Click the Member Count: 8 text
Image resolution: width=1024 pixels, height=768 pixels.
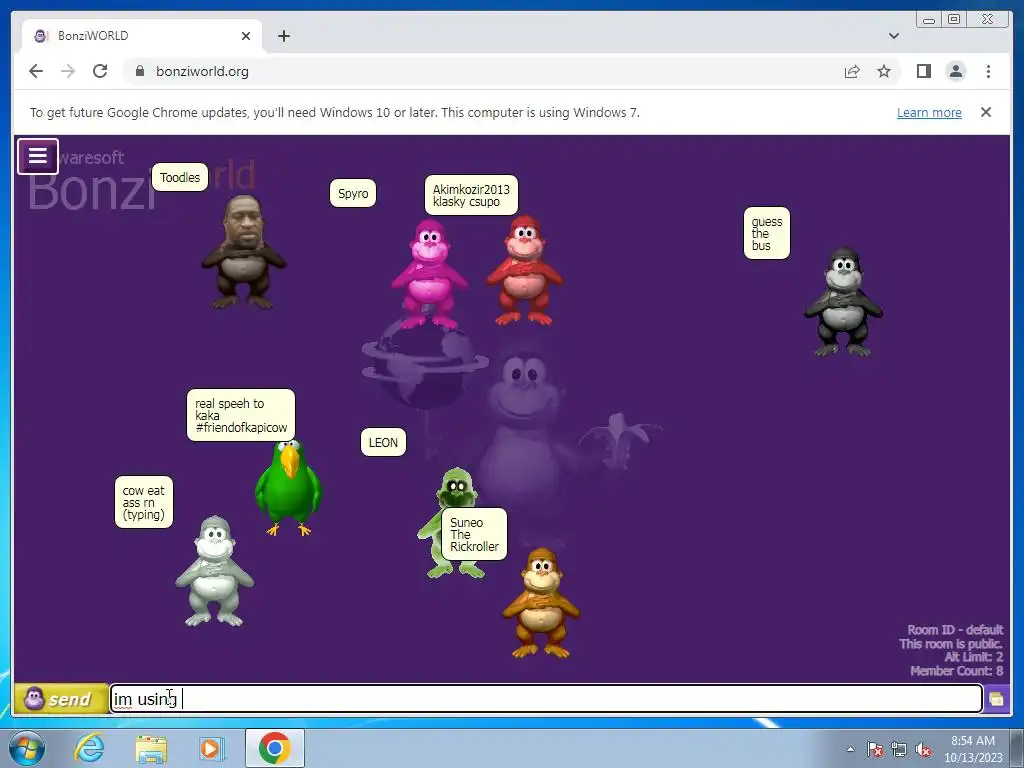(957, 671)
